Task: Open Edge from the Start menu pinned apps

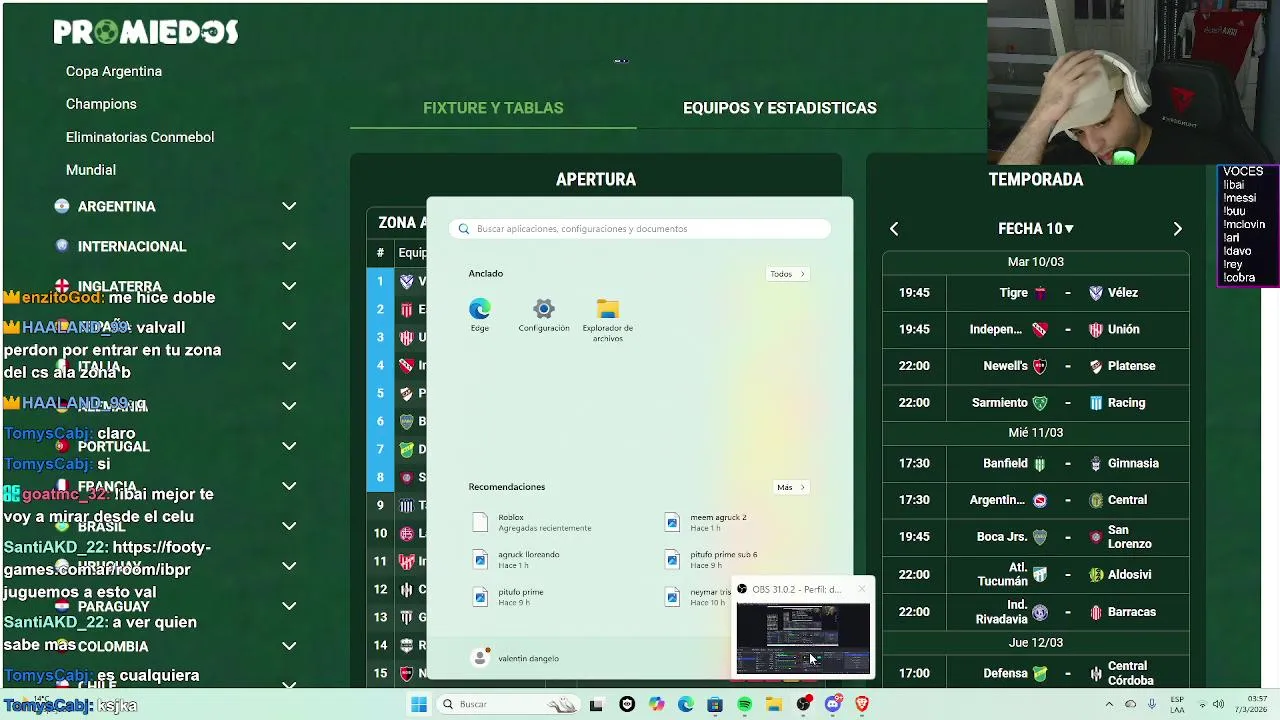Action: tap(480, 315)
